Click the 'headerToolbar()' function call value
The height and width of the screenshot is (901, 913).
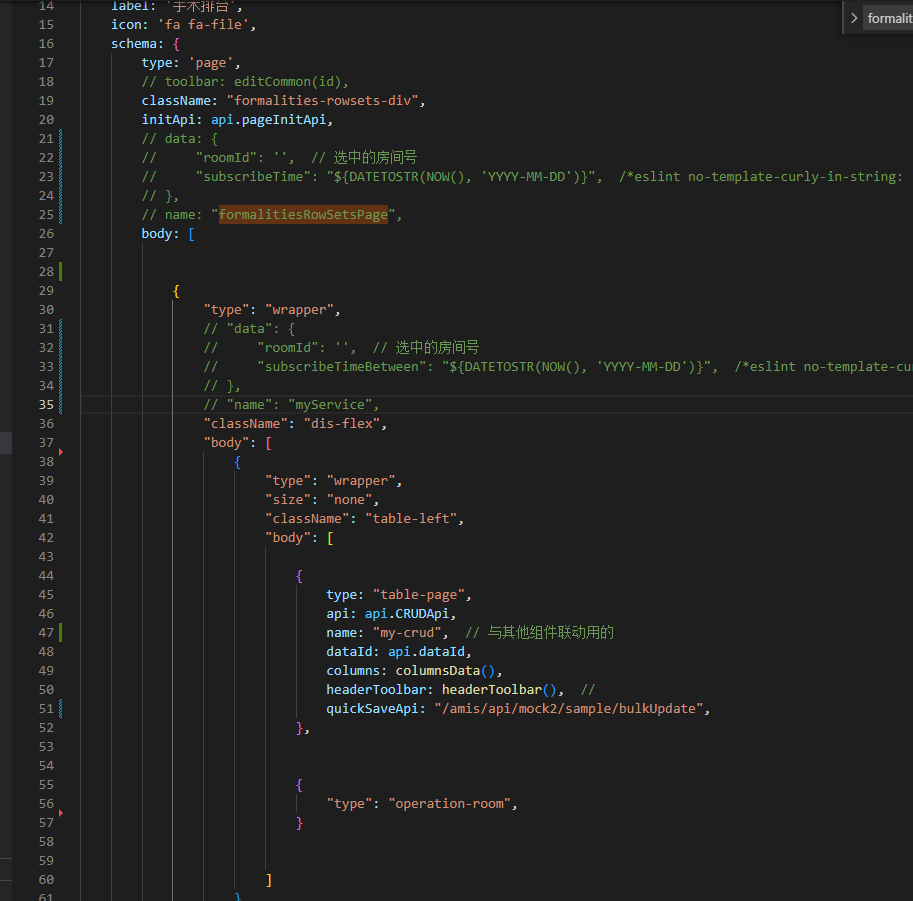[499, 690]
